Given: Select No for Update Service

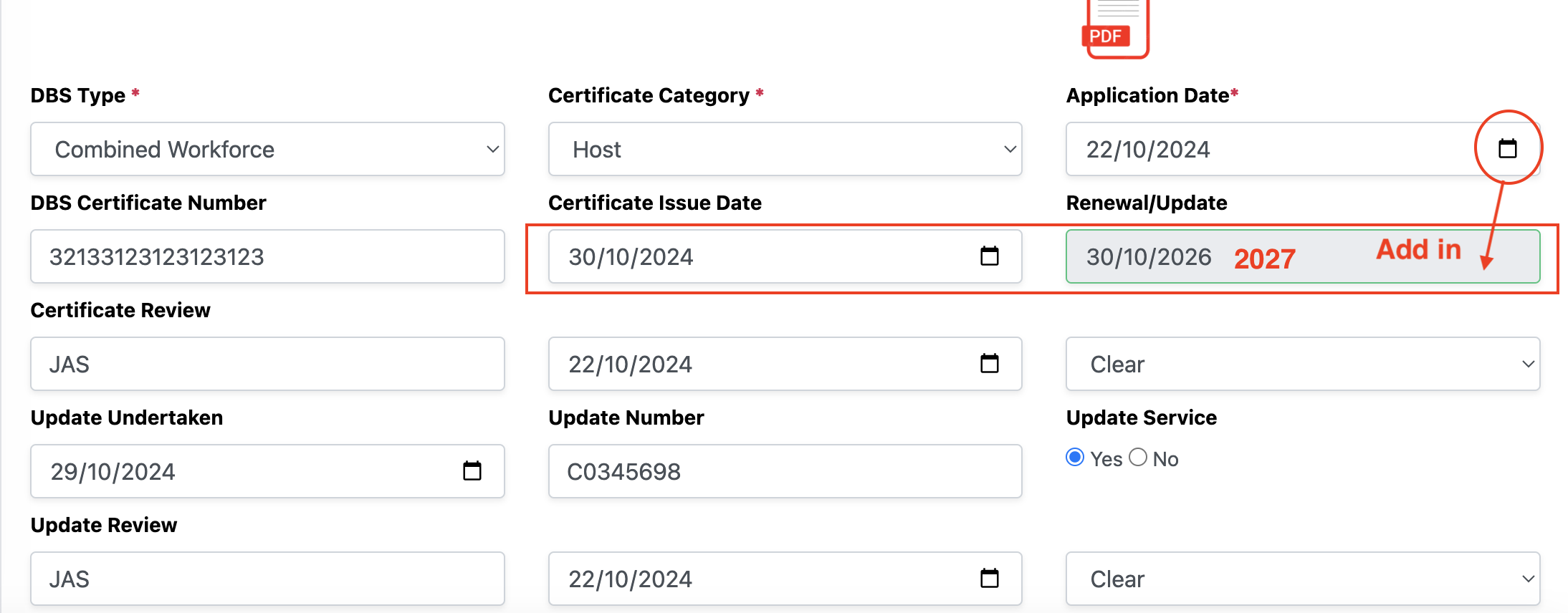Looking at the screenshot, I should 1138,458.
